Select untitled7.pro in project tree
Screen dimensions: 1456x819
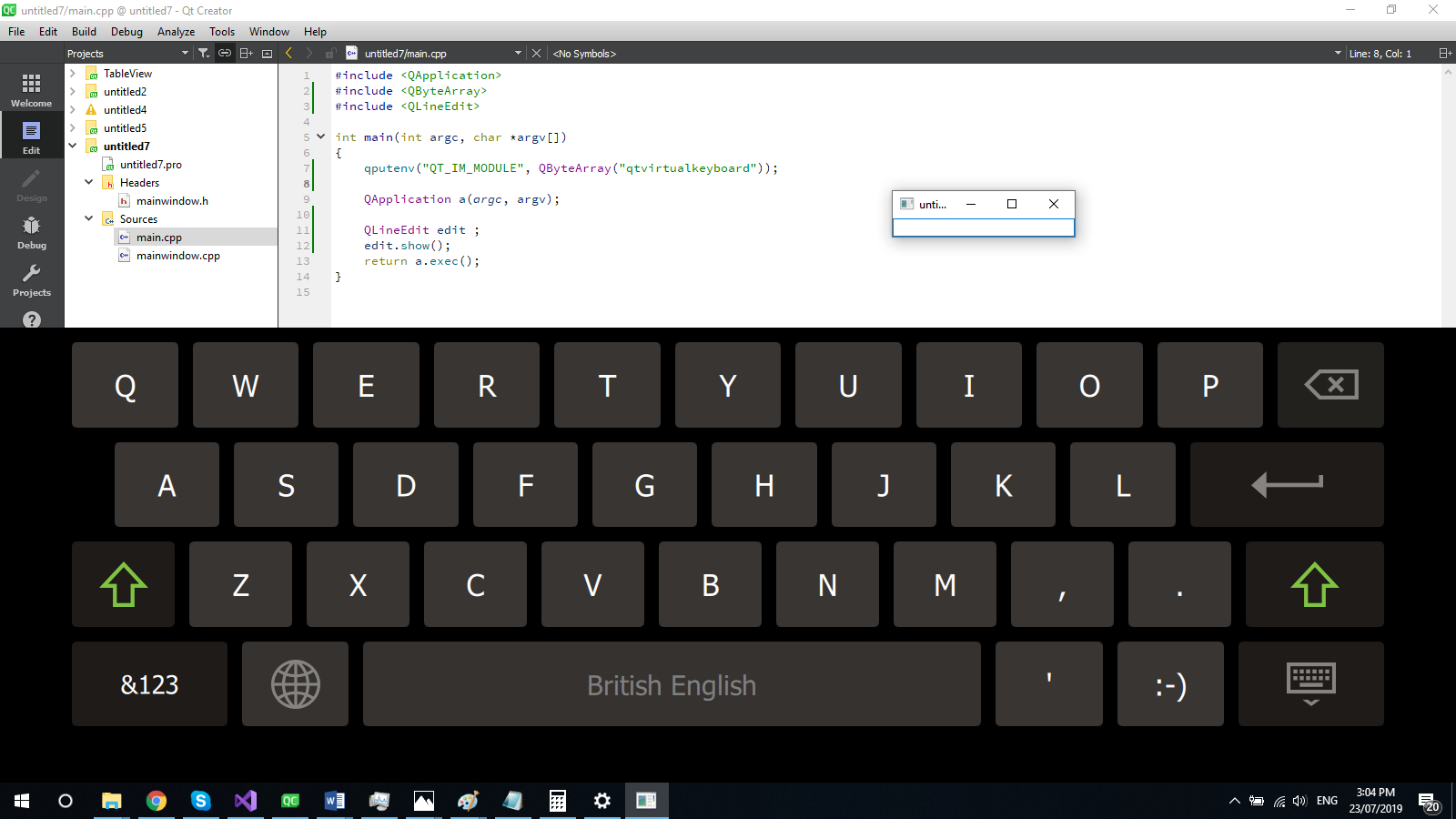[151, 165]
